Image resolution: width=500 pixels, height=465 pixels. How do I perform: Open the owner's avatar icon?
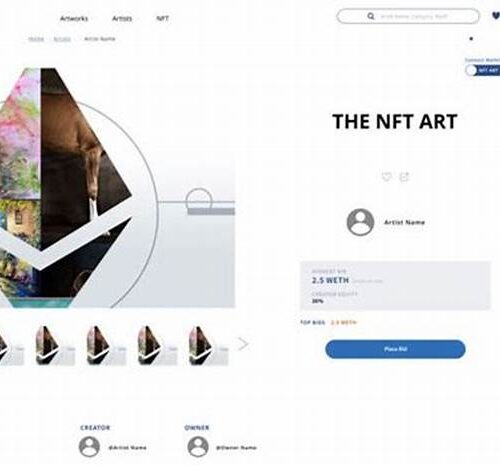[198, 447]
